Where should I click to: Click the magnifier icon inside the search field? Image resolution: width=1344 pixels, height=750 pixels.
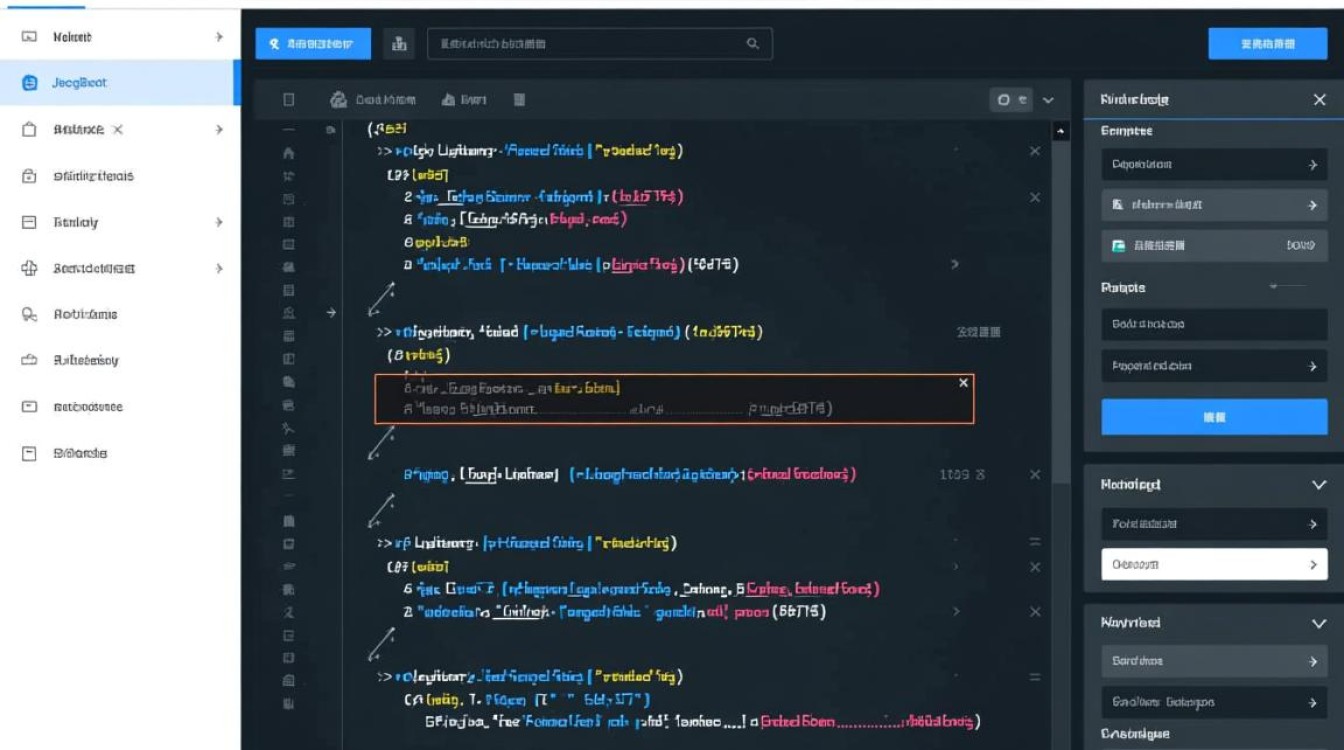pyautogui.click(x=753, y=44)
